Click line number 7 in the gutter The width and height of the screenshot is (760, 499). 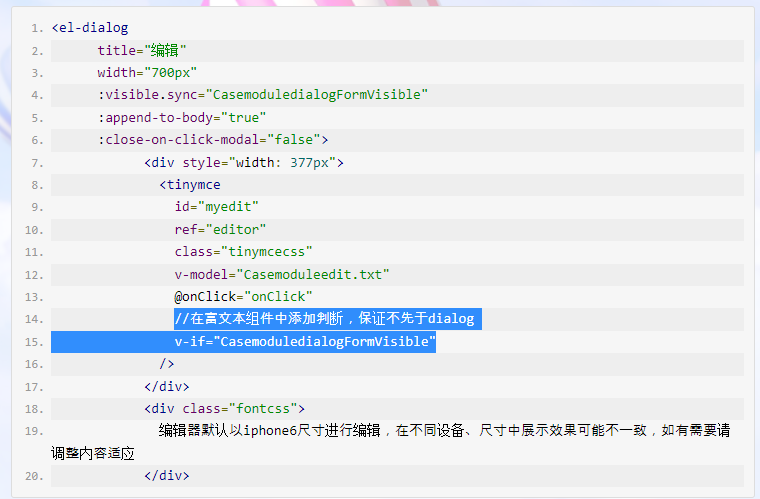[x=37, y=163]
